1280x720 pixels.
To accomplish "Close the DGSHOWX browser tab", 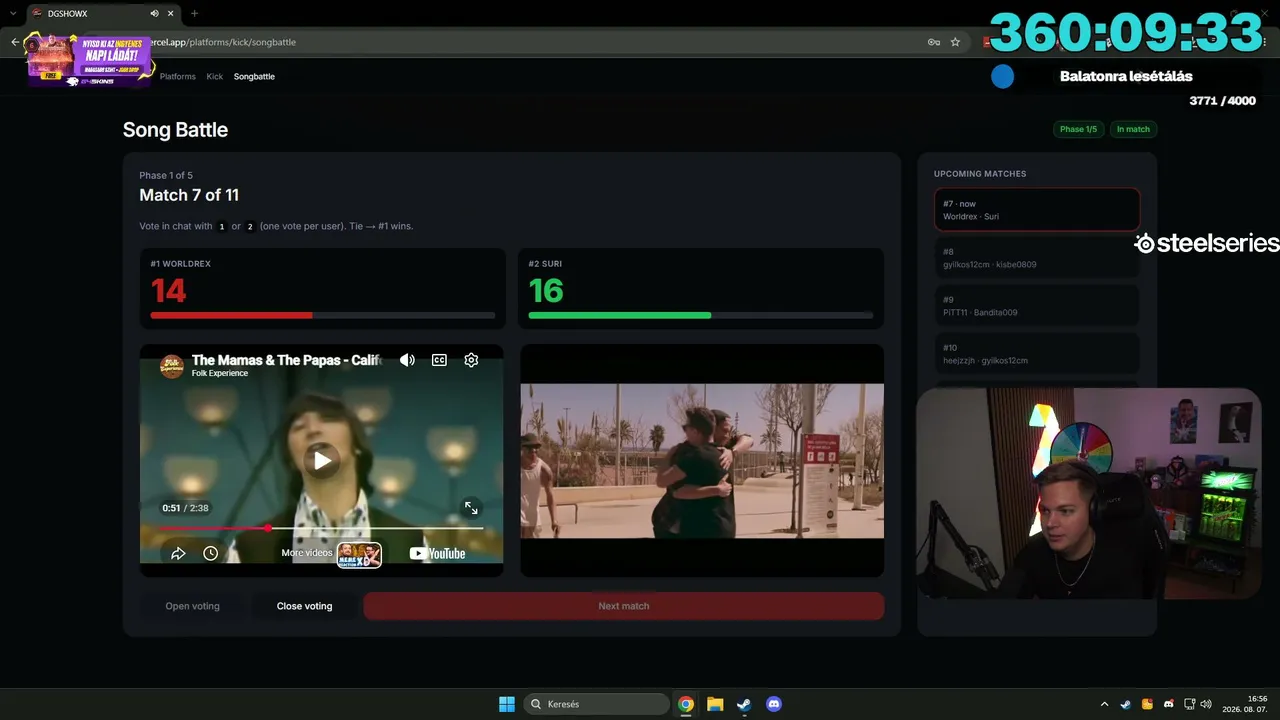I will coord(171,13).
